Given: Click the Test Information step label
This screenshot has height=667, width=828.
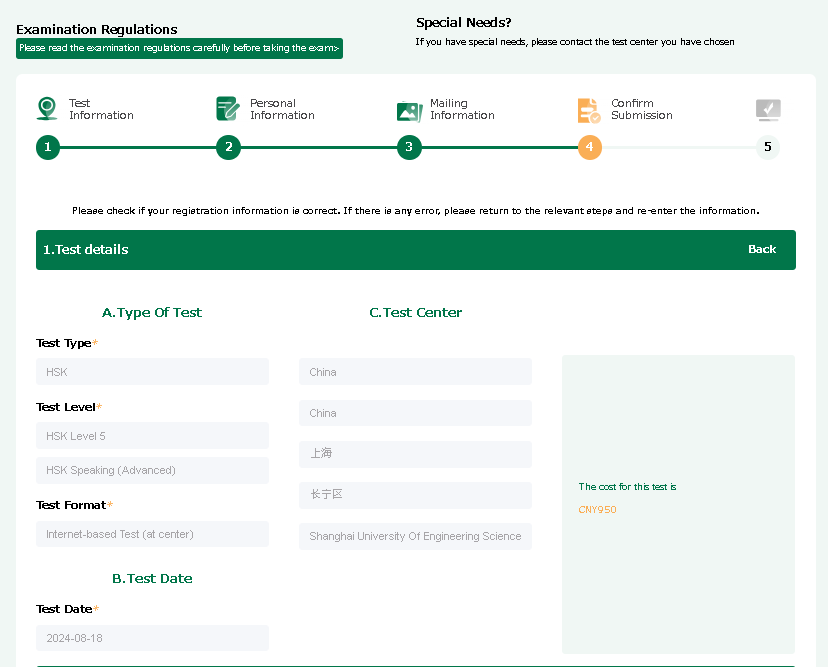Looking at the screenshot, I should tap(101, 109).
